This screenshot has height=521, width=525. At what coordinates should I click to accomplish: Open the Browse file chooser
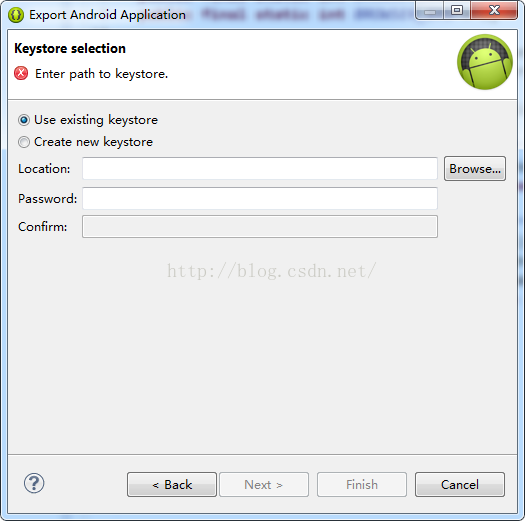pos(475,168)
